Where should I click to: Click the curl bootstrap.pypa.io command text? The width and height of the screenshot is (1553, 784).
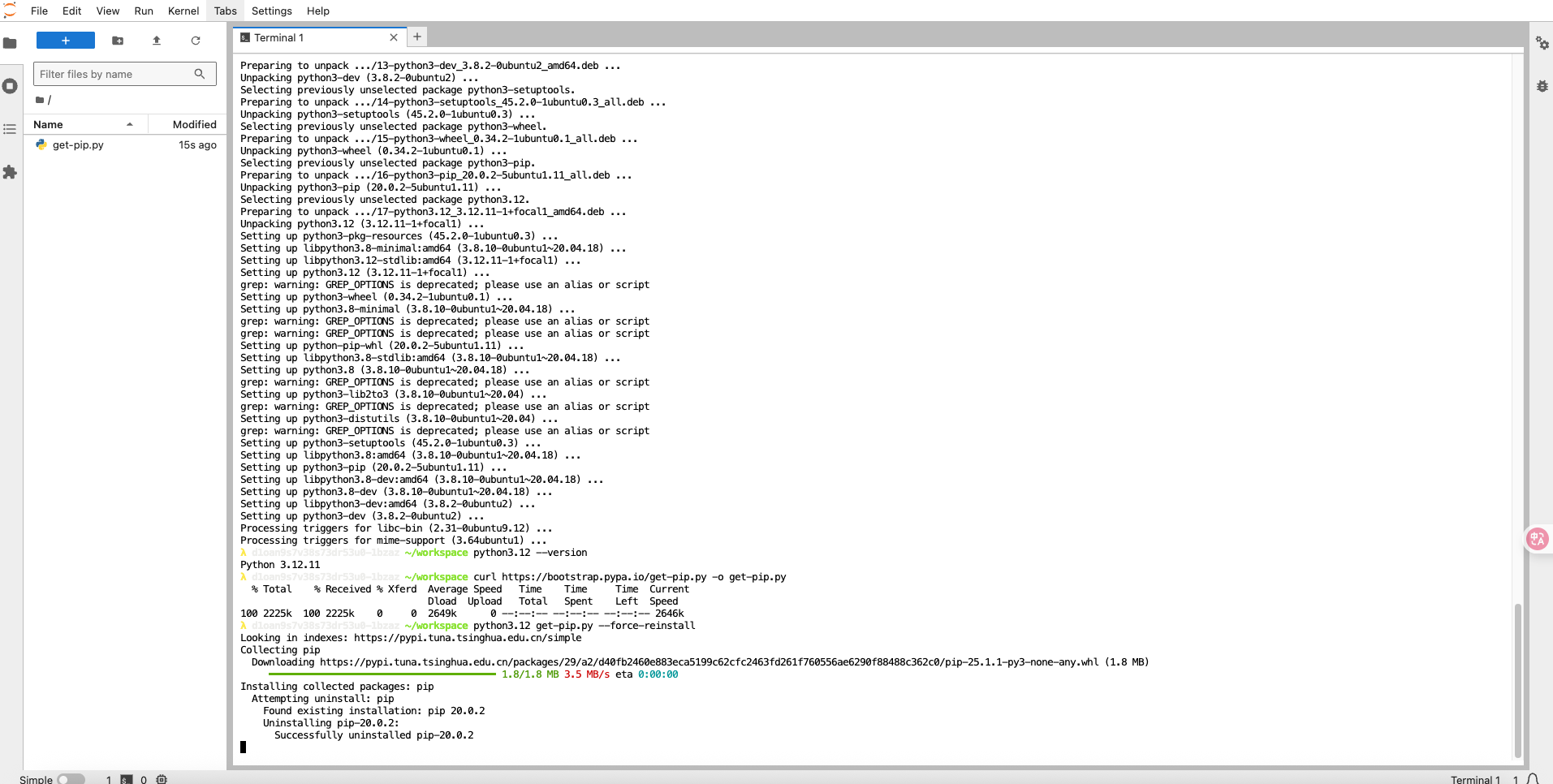point(630,577)
